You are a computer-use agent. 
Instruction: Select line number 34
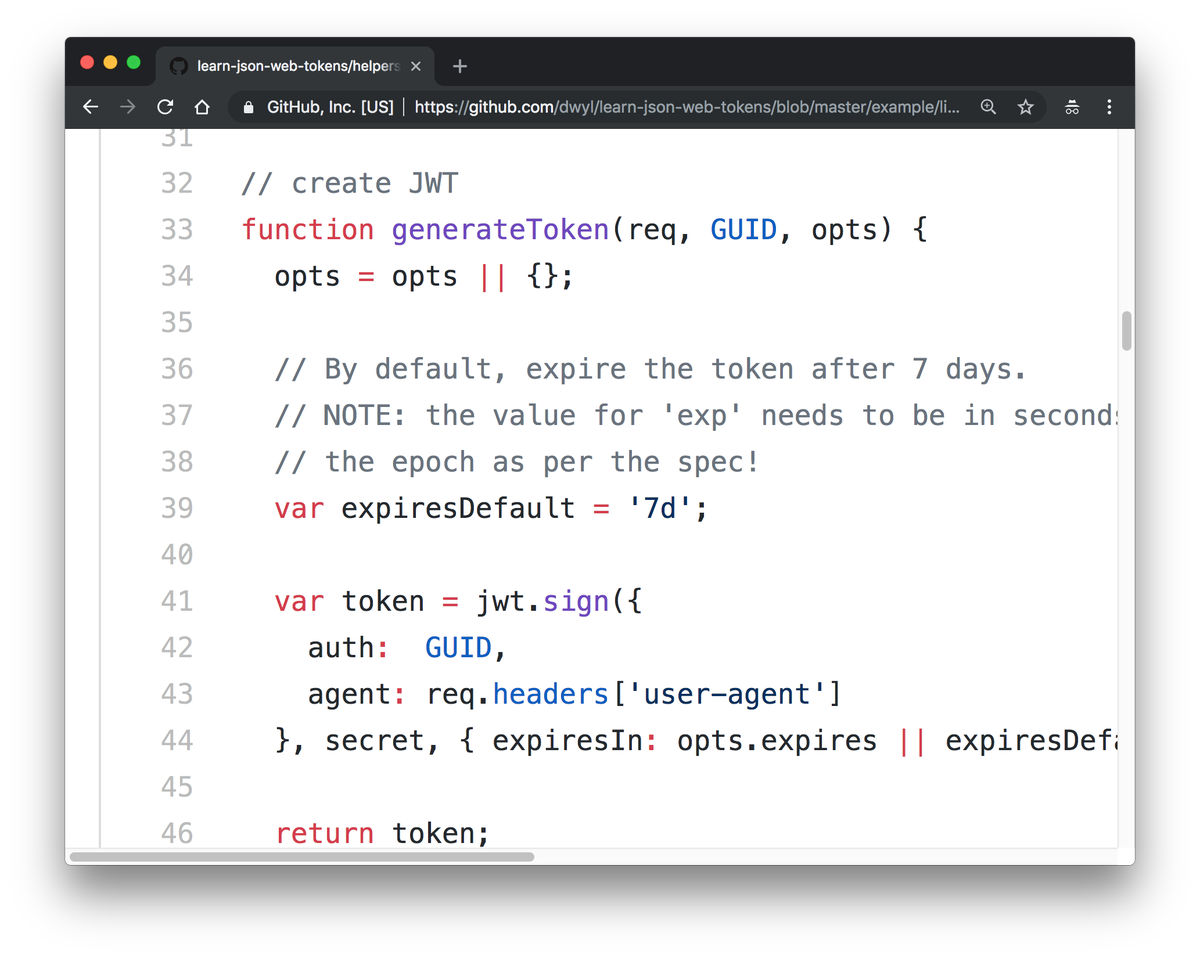[177, 276]
